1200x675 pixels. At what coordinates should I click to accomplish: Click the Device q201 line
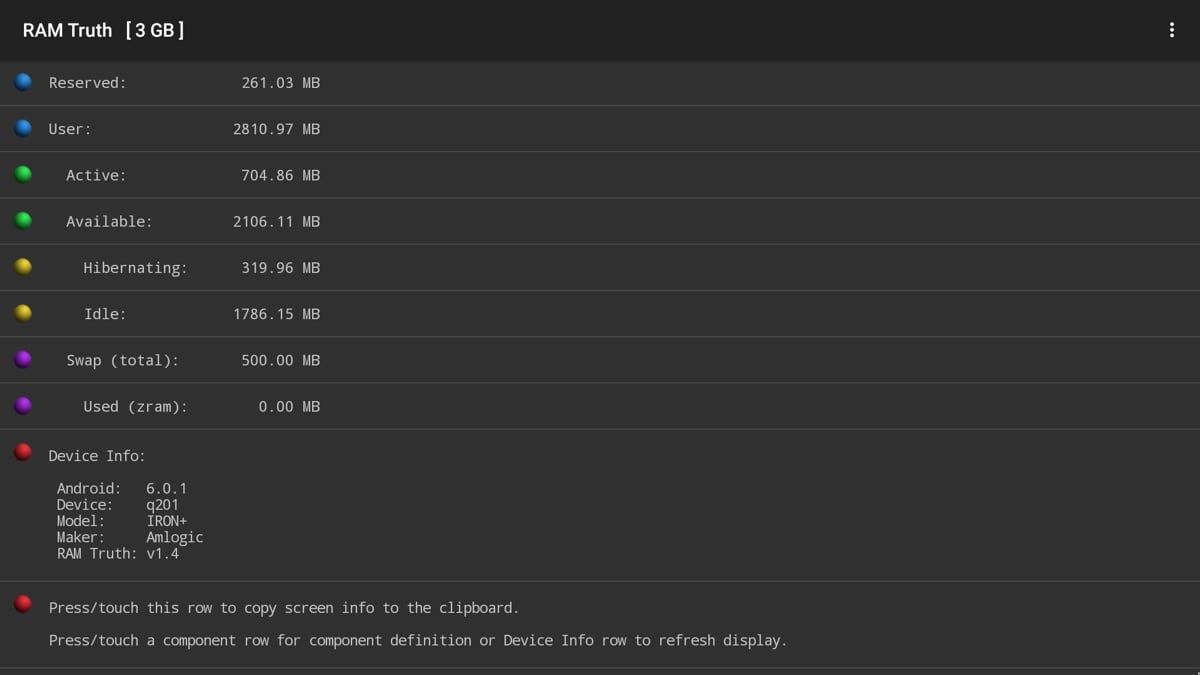[x=118, y=505]
